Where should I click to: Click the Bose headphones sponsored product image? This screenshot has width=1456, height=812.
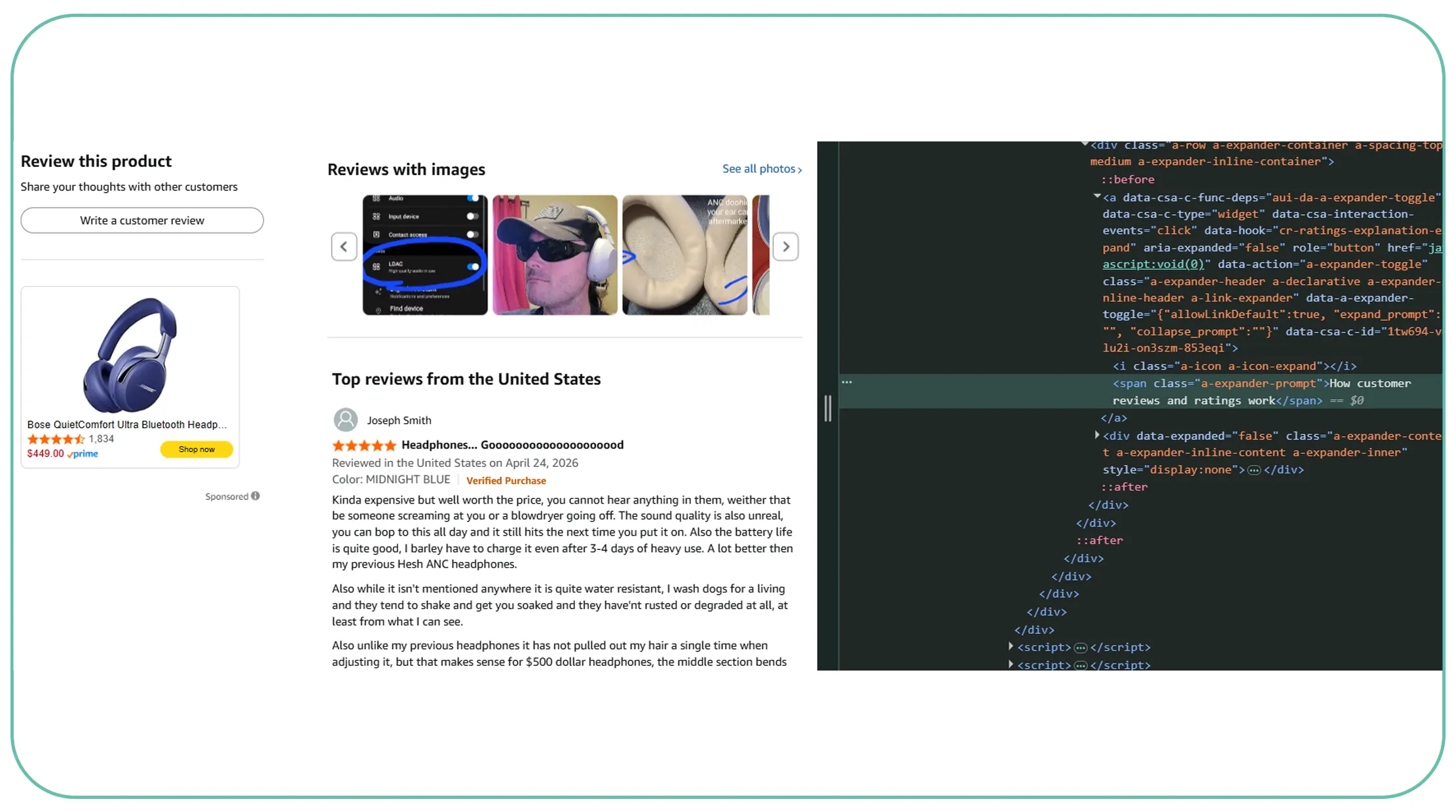click(x=130, y=354)
